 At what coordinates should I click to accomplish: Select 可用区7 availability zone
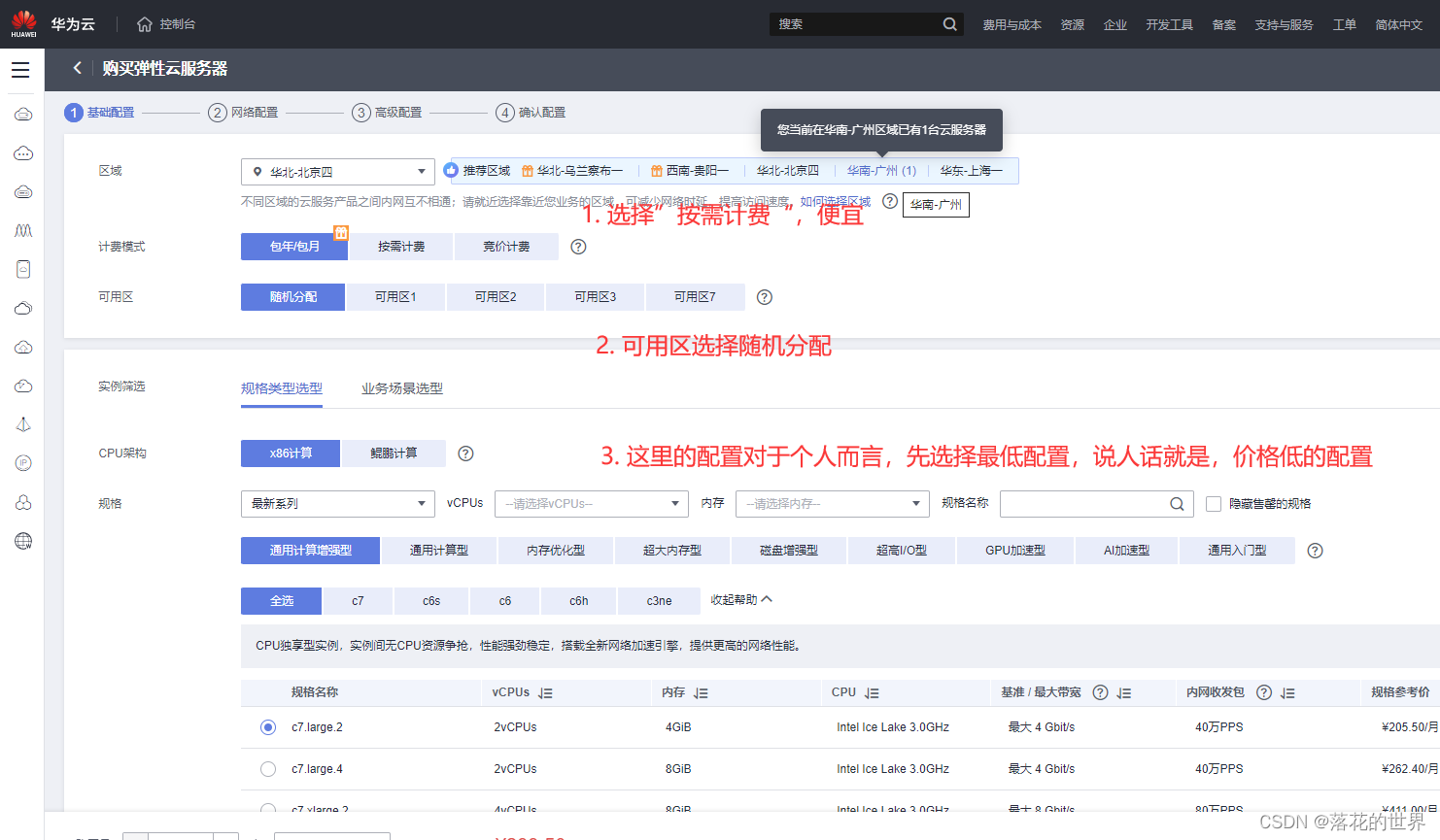695,297
